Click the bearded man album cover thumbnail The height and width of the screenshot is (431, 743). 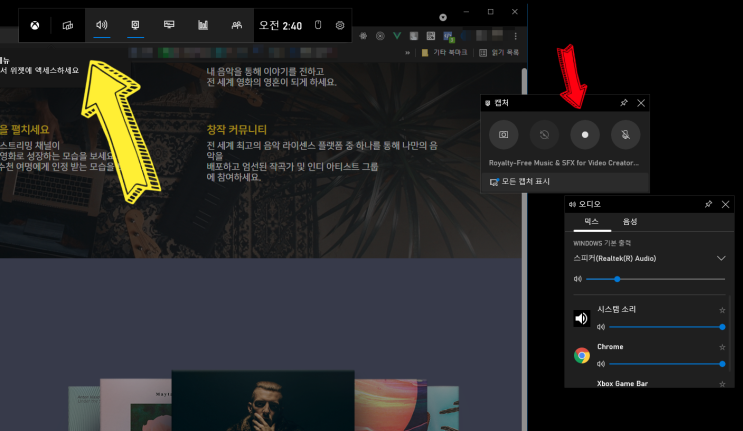click(263, 401)
